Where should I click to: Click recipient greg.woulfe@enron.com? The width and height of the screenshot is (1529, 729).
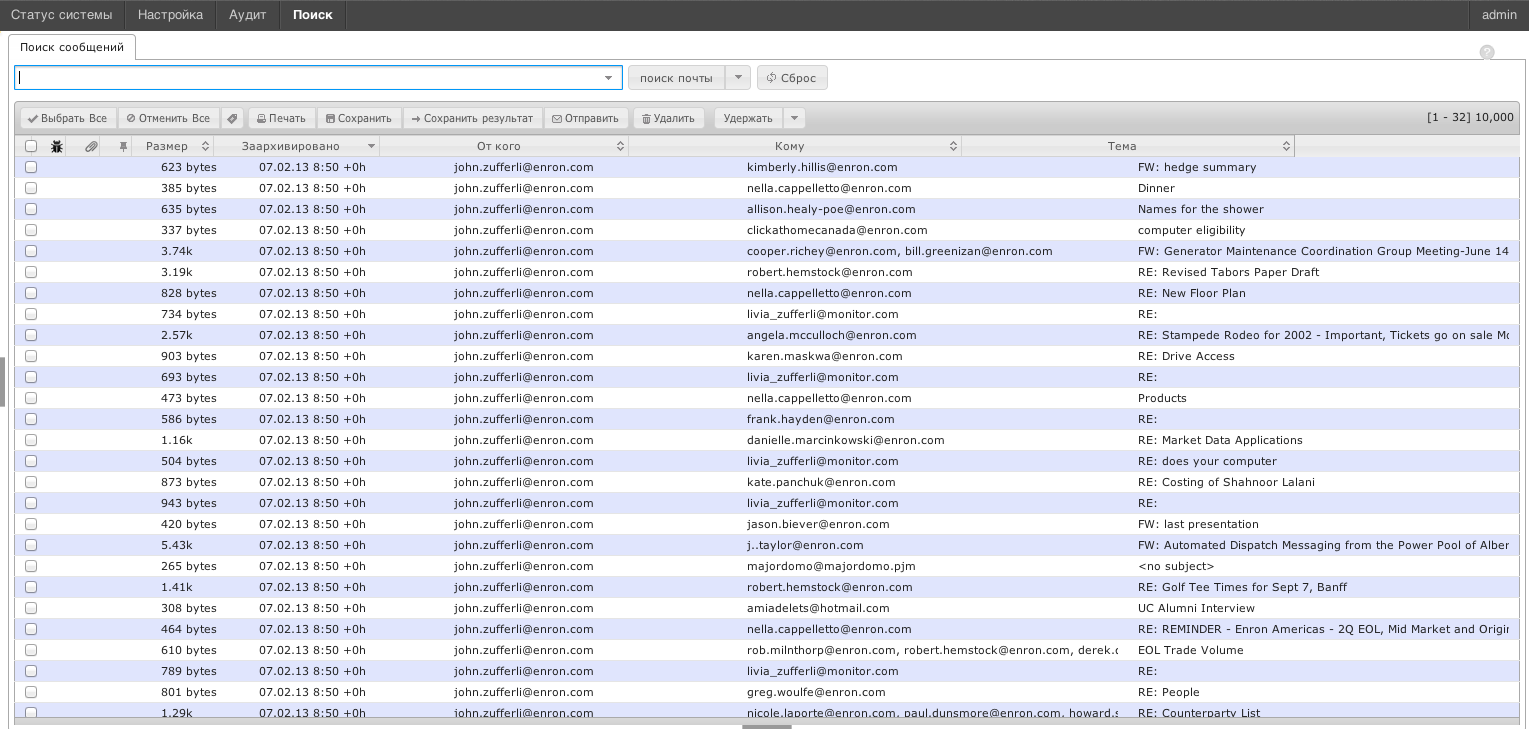pos(816,692)
